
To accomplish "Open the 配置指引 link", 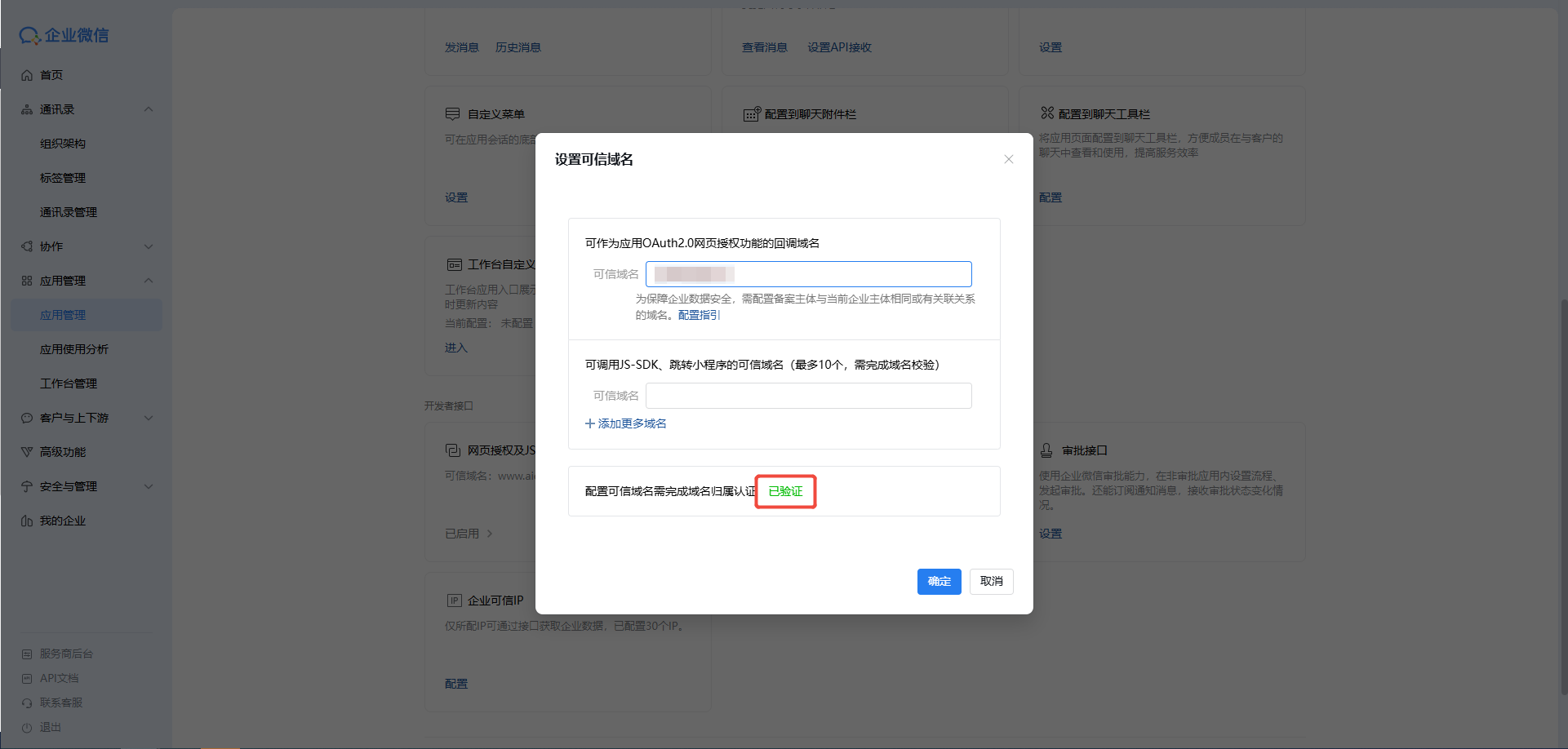I will (700, 315).
